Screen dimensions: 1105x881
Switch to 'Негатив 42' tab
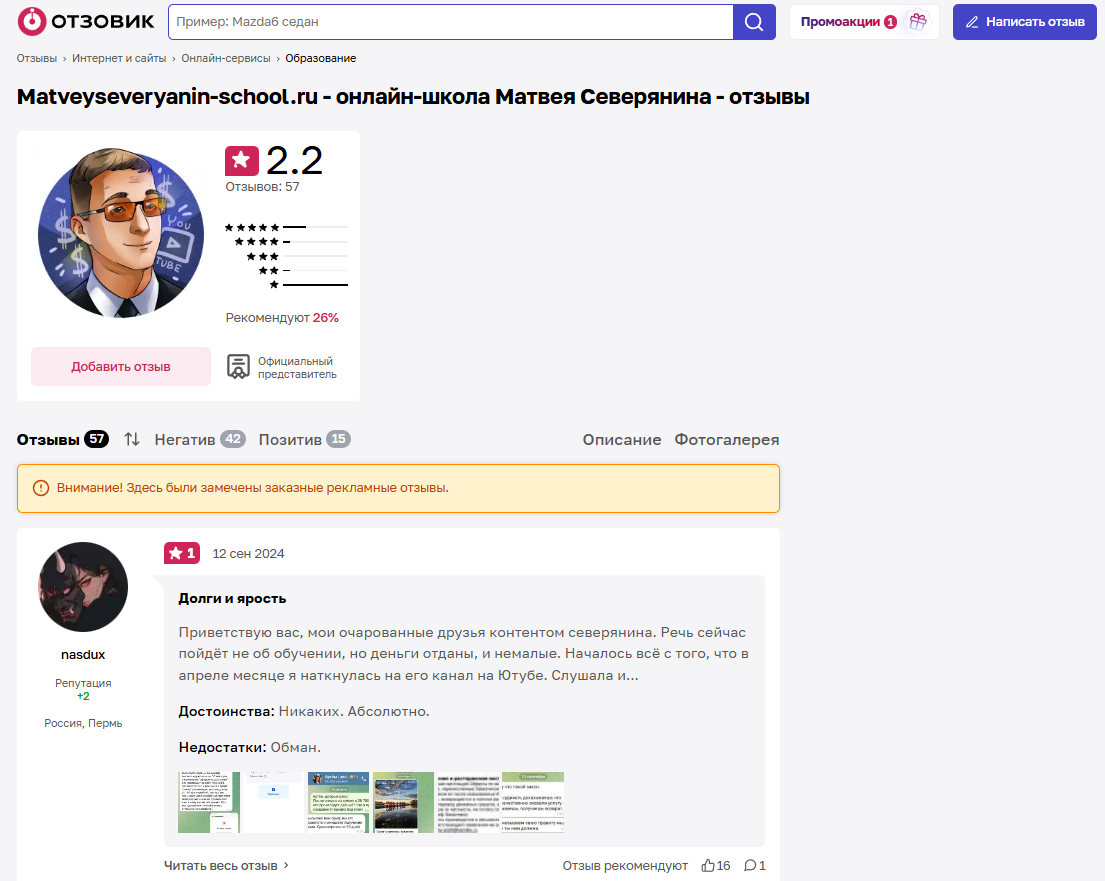(199, 439)
